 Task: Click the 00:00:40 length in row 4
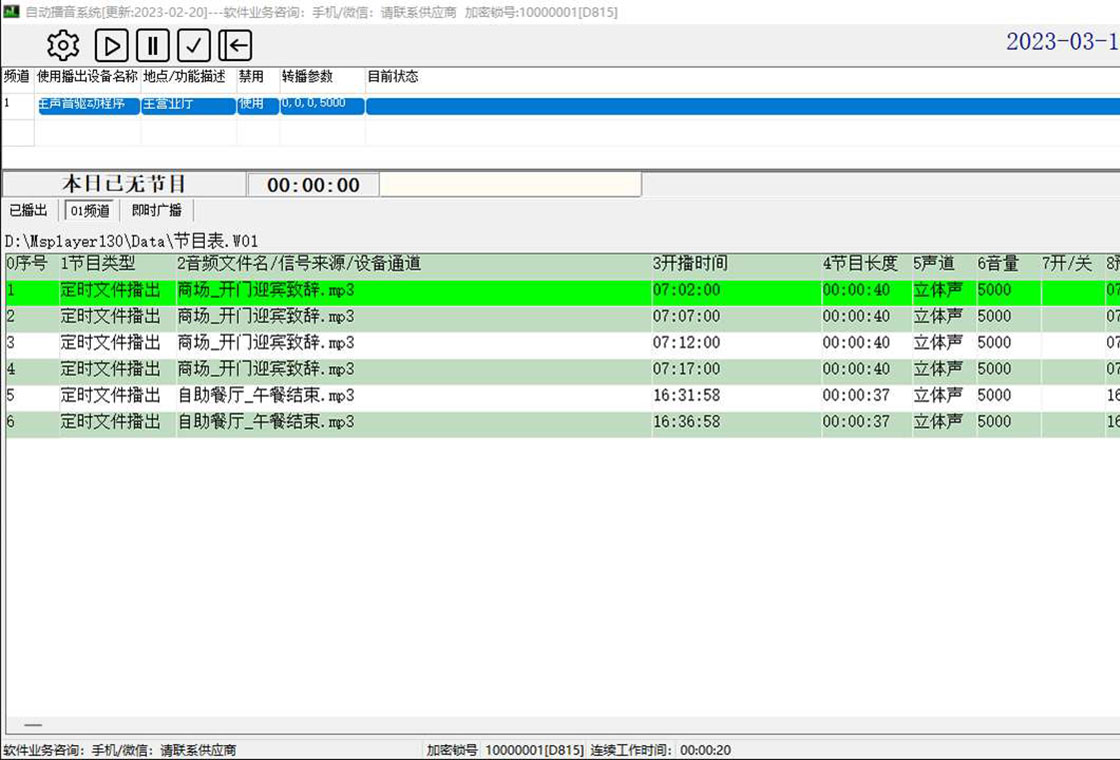(856, 369)
